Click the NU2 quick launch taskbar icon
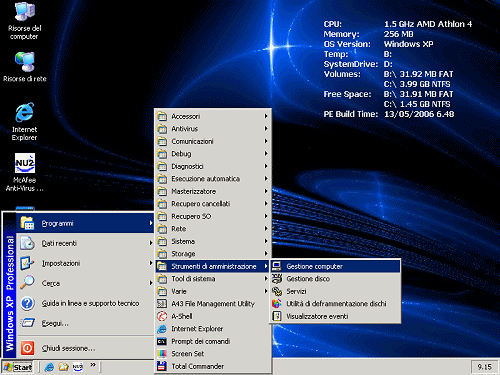Screen dimensions: 500x375 [x=78, y=367]
